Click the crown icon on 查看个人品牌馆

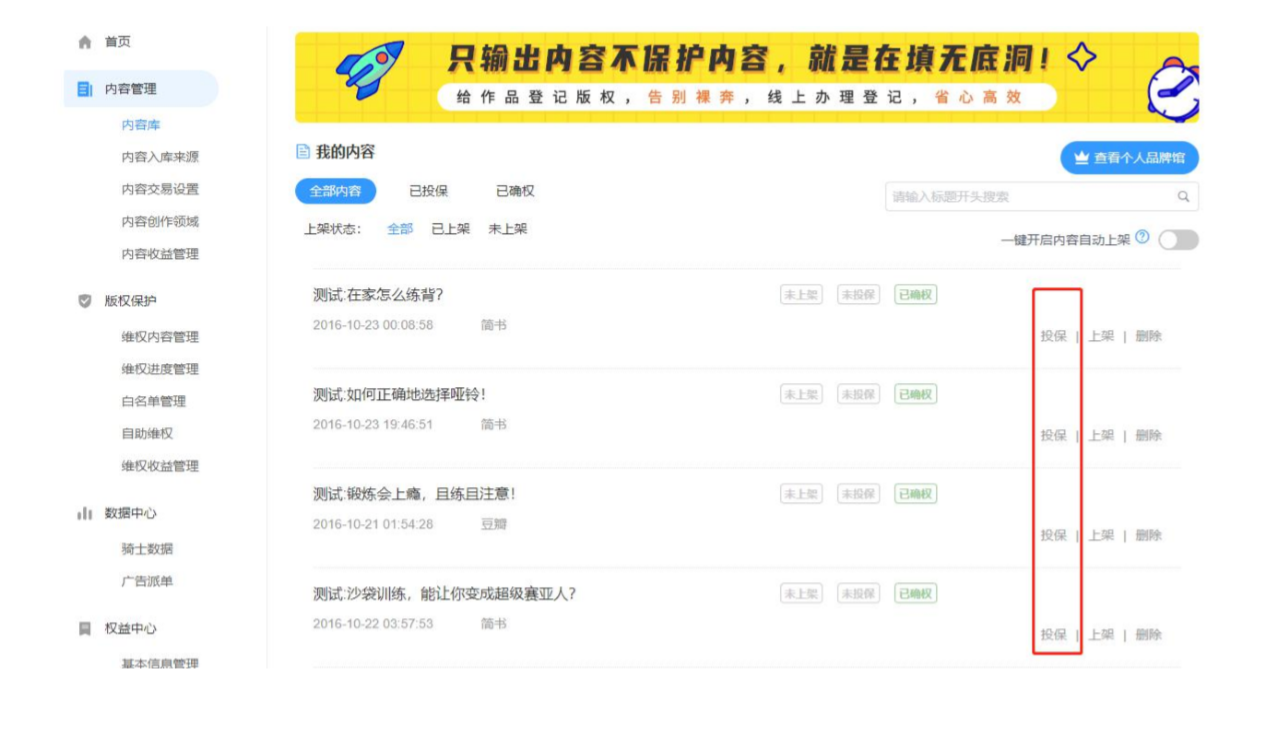point(1080,159)
